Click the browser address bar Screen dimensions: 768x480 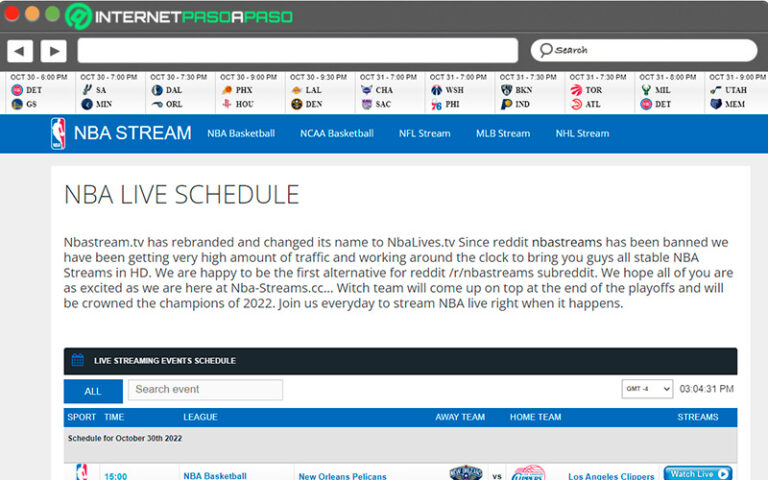297,50
